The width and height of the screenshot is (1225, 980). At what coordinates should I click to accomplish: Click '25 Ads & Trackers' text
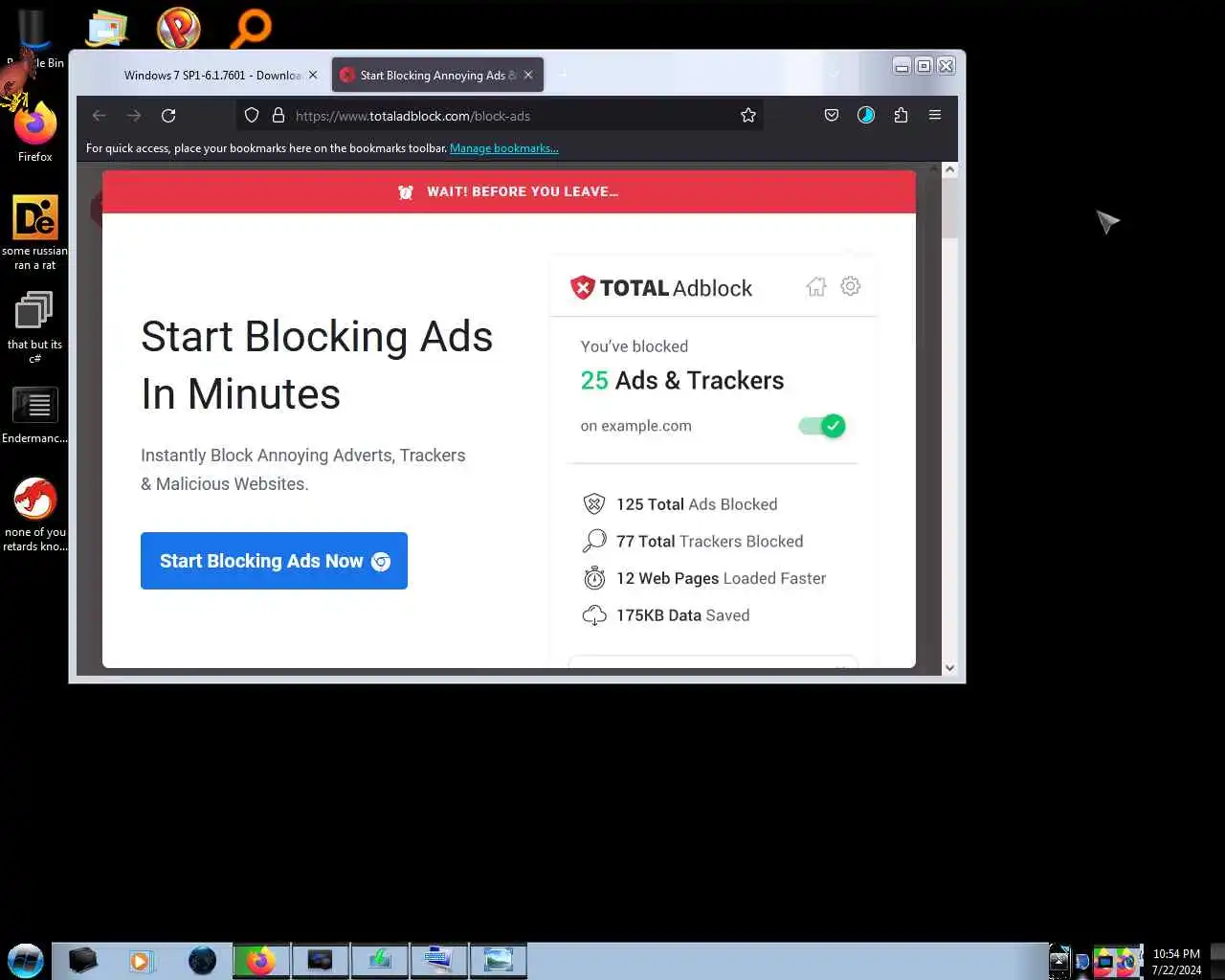pyautogui.click(x=682, y=381)
